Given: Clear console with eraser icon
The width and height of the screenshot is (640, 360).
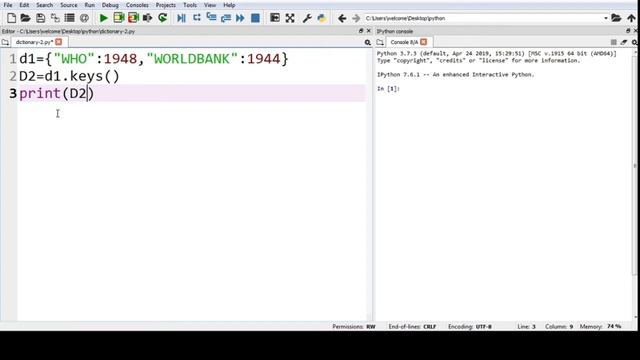Looking at the screenshot, I should point(624,42).
